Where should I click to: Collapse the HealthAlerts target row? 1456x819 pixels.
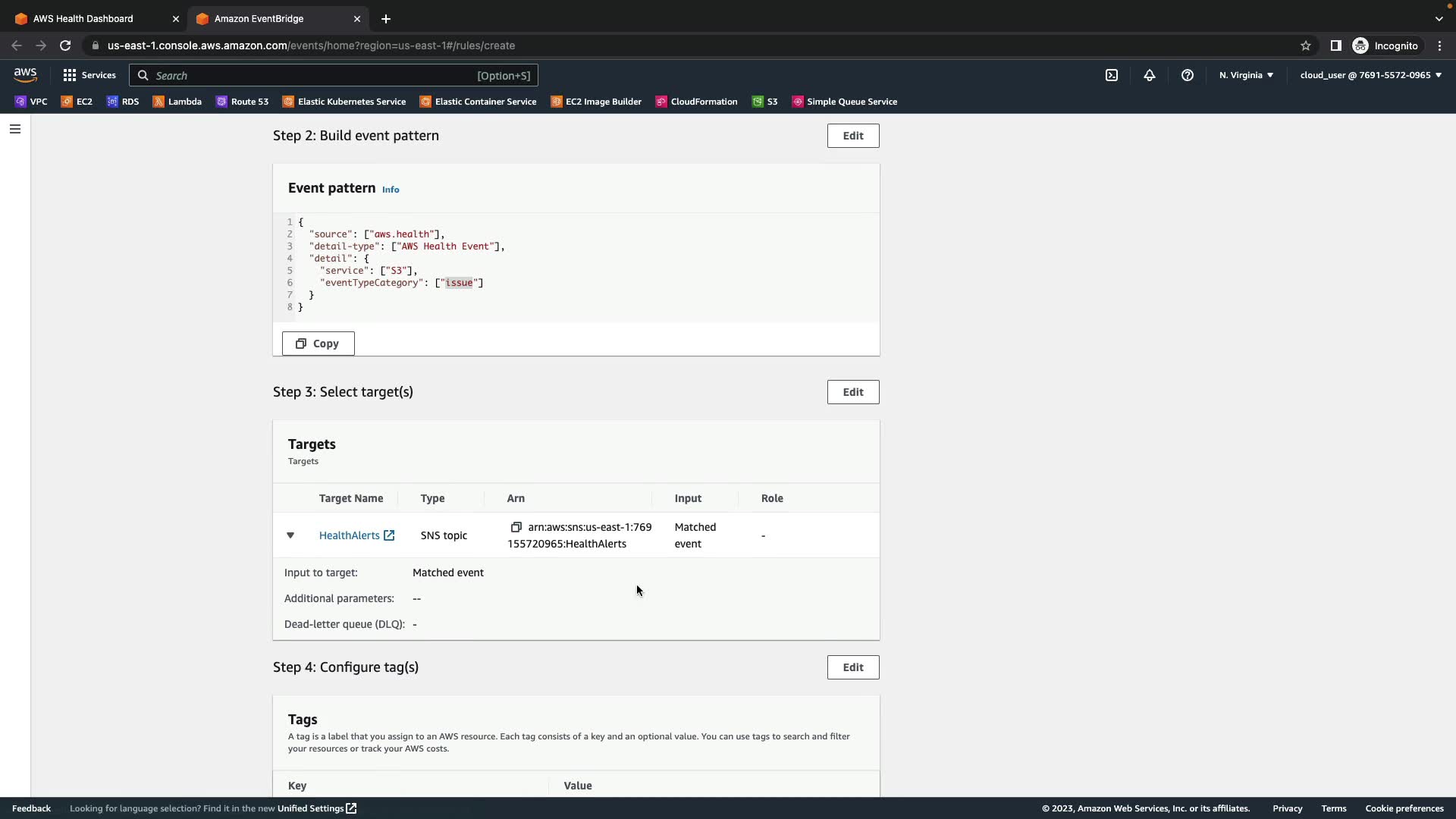pos(290,535)
